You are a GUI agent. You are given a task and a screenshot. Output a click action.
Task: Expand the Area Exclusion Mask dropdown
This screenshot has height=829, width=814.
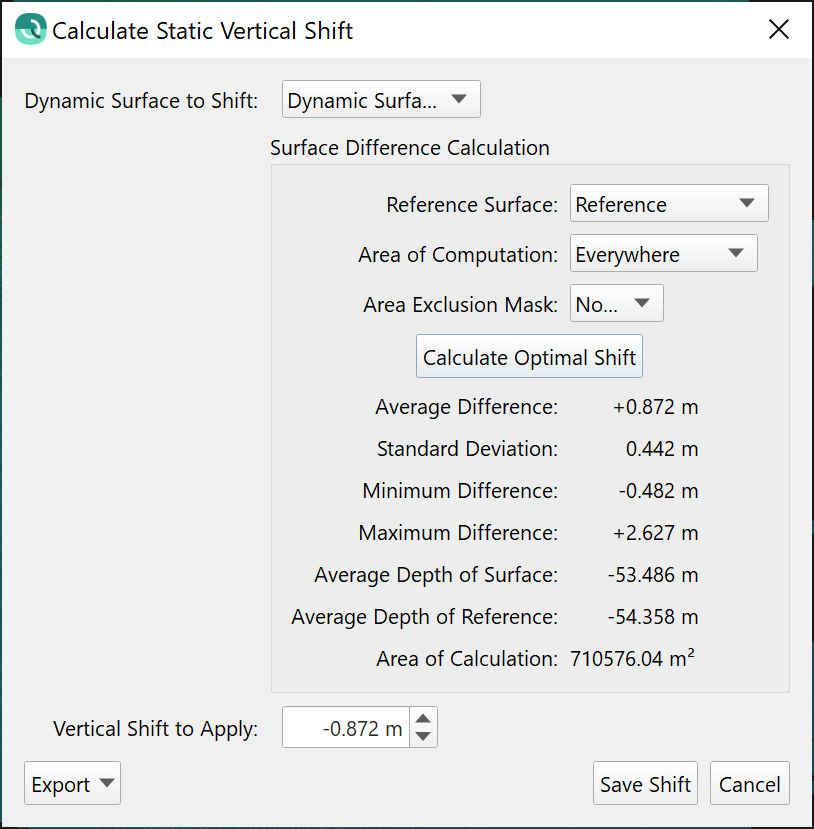point(616,304)
